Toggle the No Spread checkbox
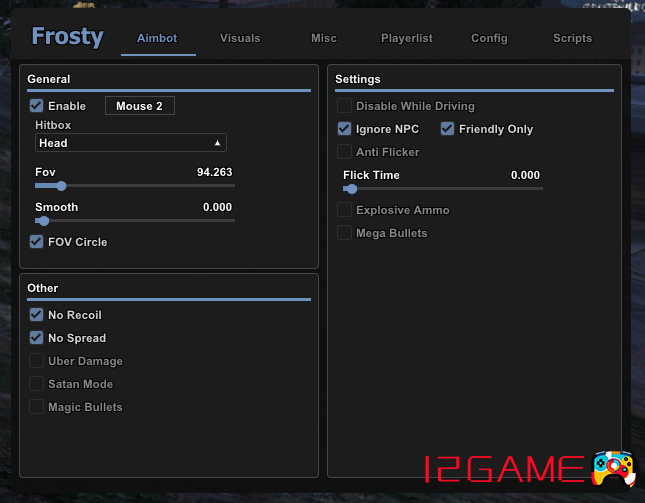The height and width of the screenshot is (503, 645). pyautogui.click(x=37, y=338)
